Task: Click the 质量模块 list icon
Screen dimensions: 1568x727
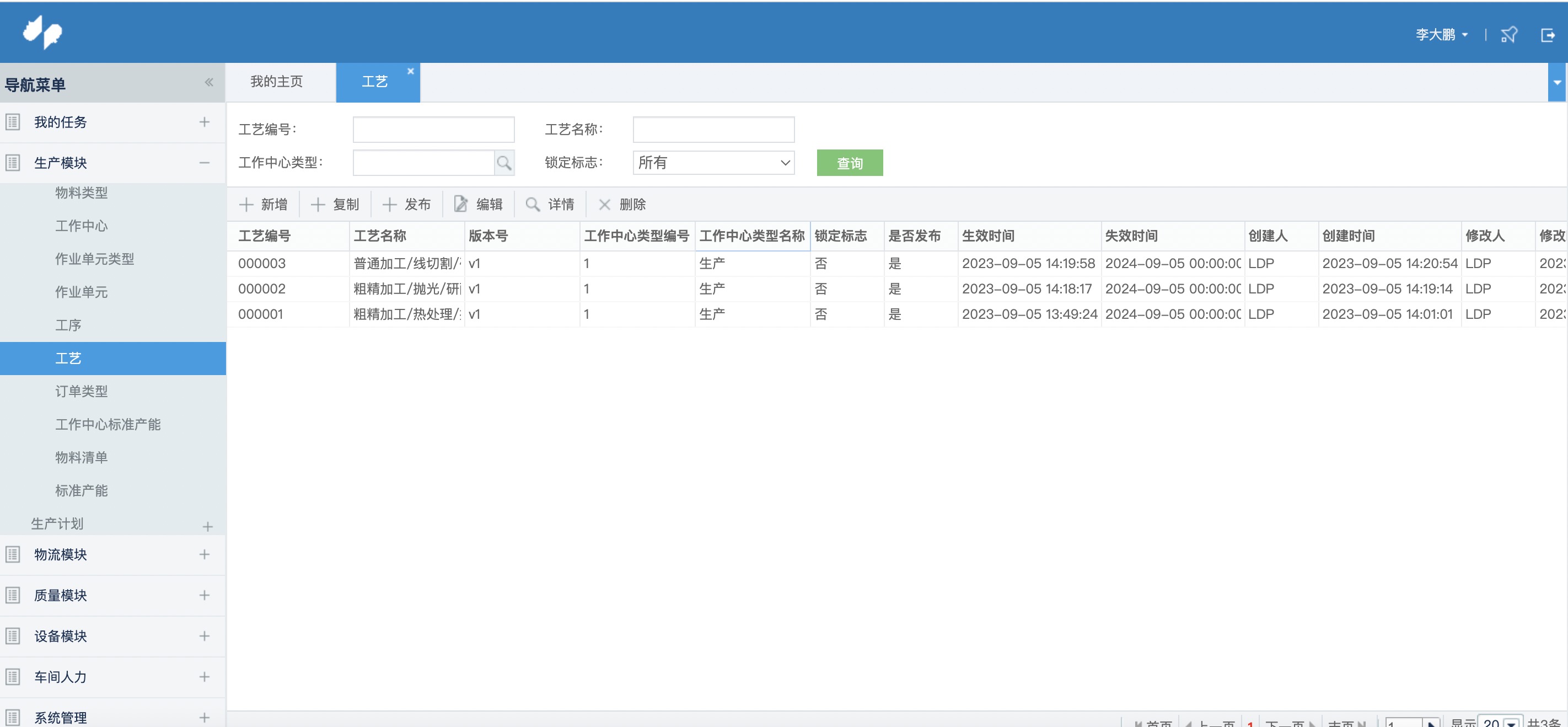Action: [13, 595]
